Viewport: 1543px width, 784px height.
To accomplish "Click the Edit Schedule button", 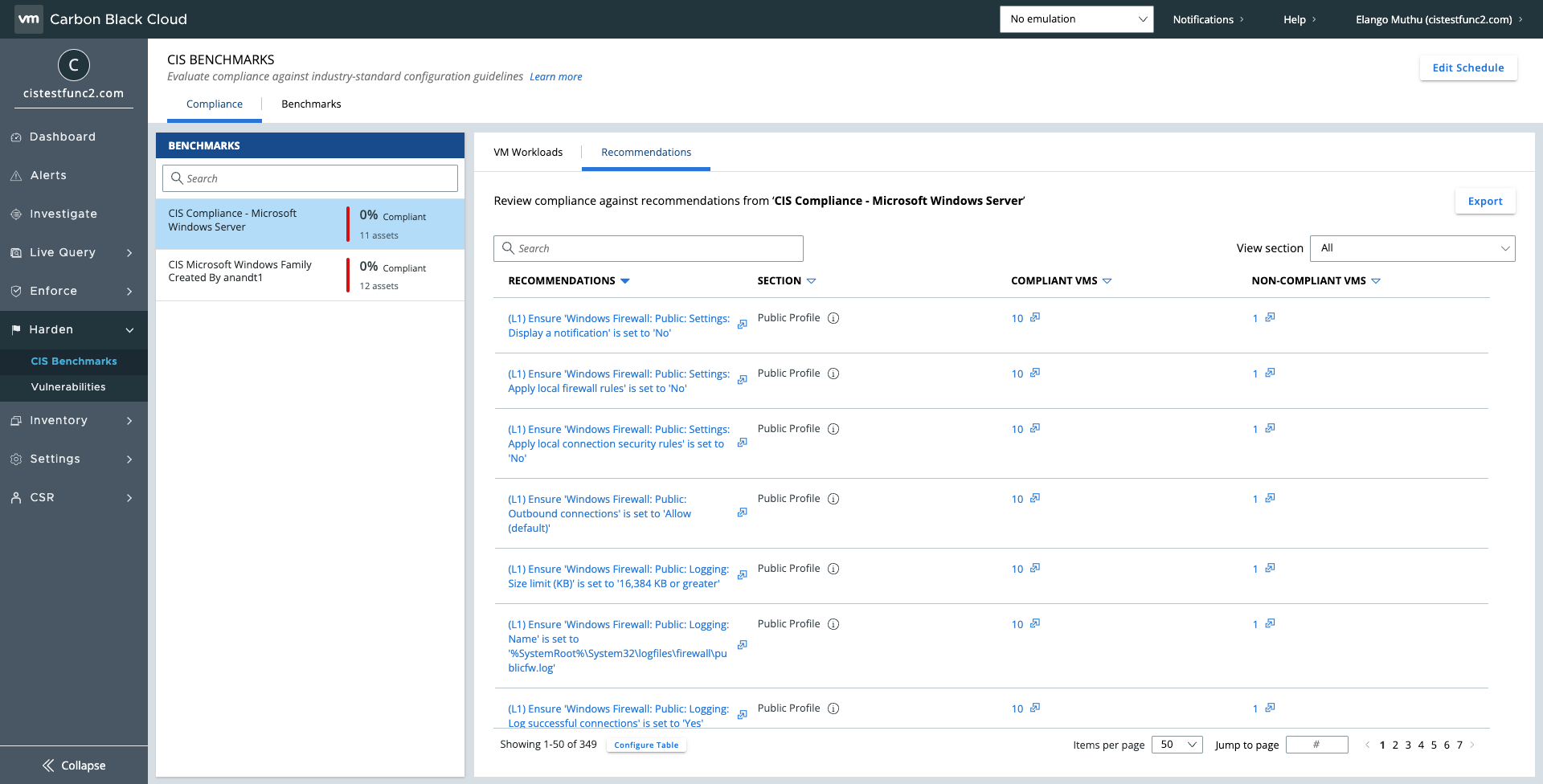I will point(1467,68).
